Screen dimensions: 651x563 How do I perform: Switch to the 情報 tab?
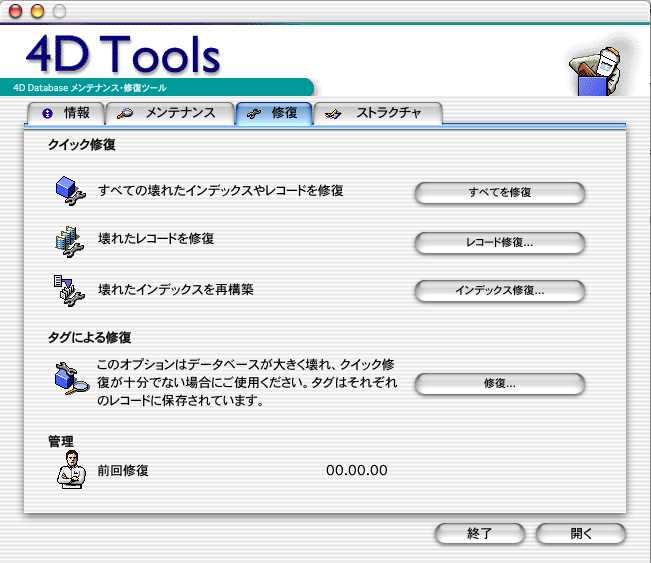click(66, 113)
